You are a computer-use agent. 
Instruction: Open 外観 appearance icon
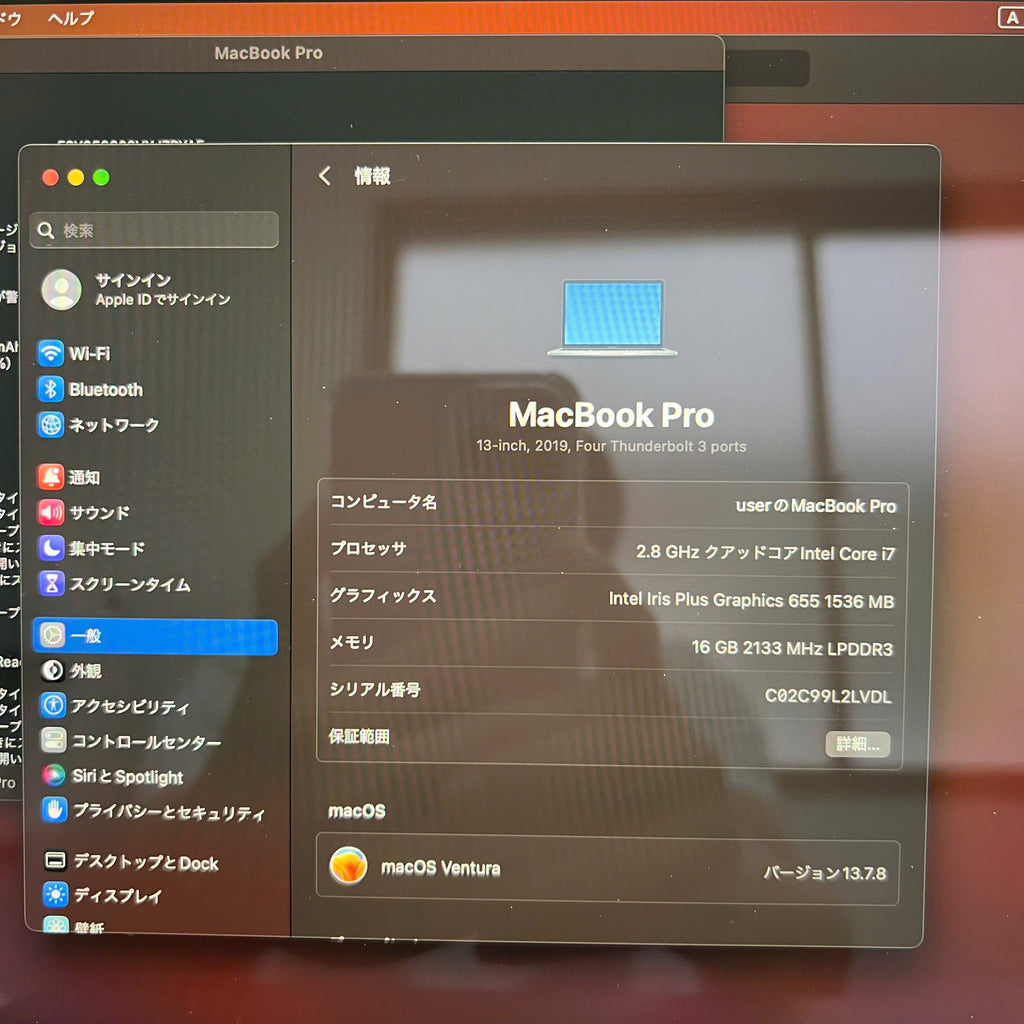click(53, 670)
